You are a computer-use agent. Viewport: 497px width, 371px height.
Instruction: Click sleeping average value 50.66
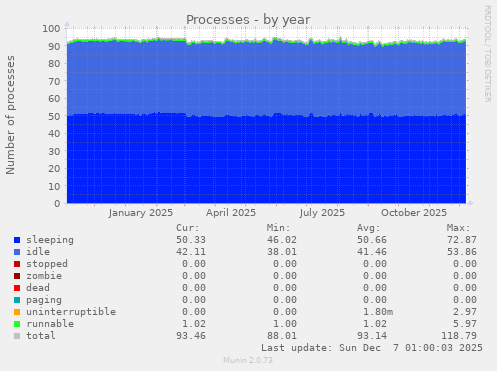(x=372, y=240)
